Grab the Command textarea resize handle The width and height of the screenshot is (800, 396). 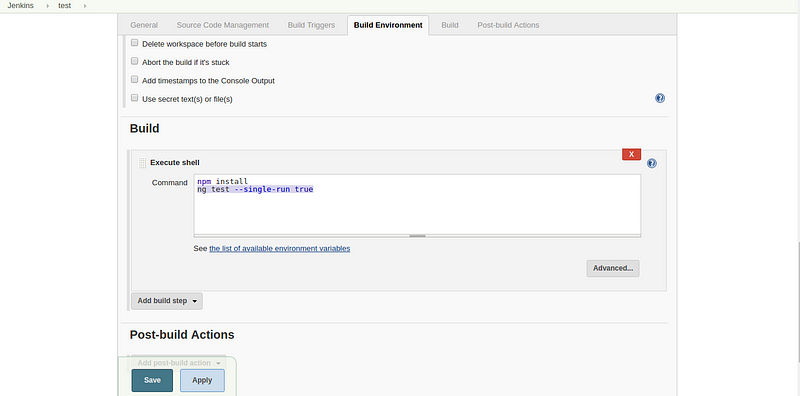417,236
